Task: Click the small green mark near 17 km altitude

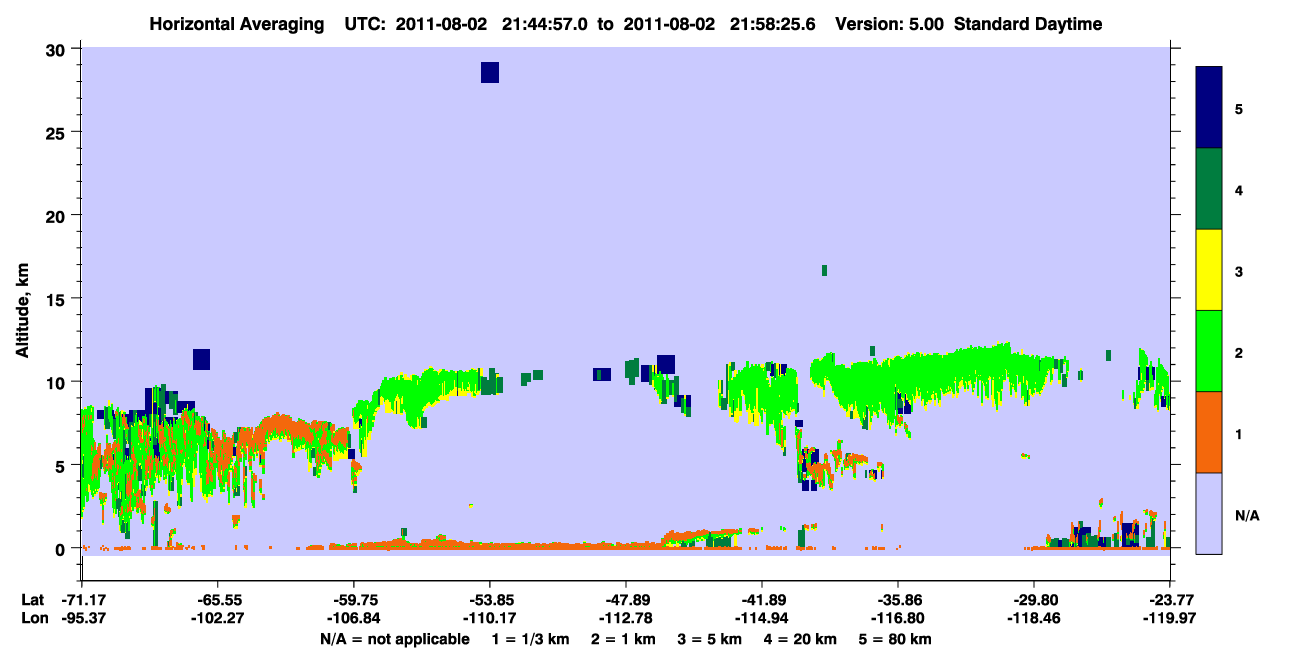Action: 824,270
